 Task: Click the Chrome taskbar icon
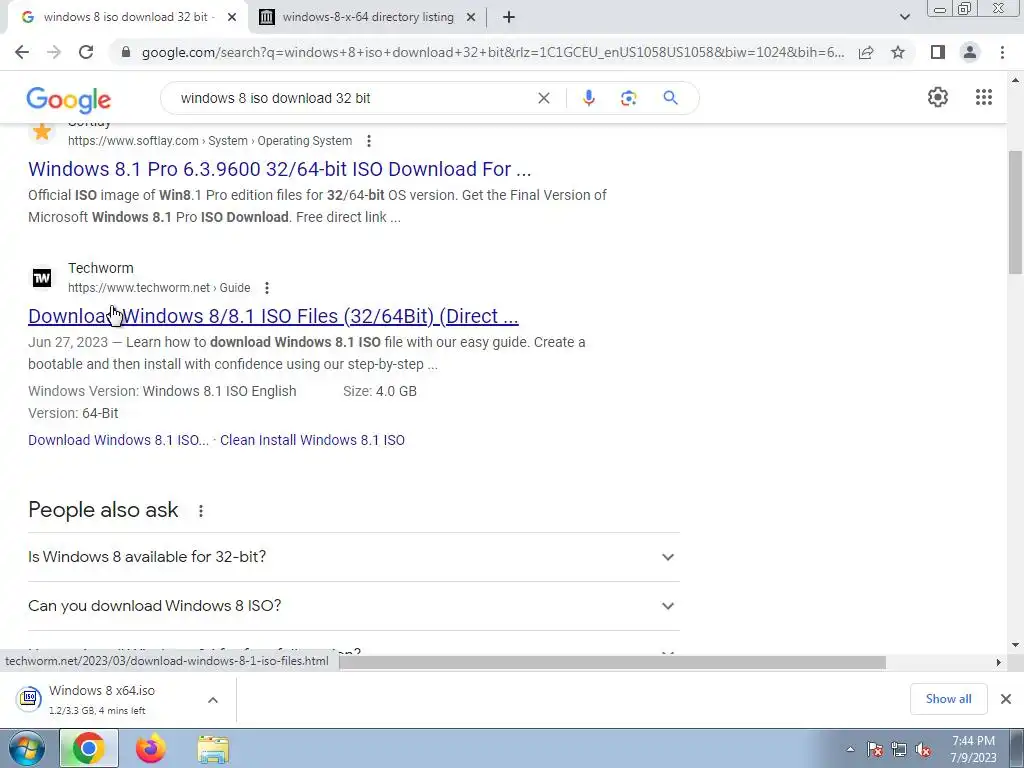(89, 748)
